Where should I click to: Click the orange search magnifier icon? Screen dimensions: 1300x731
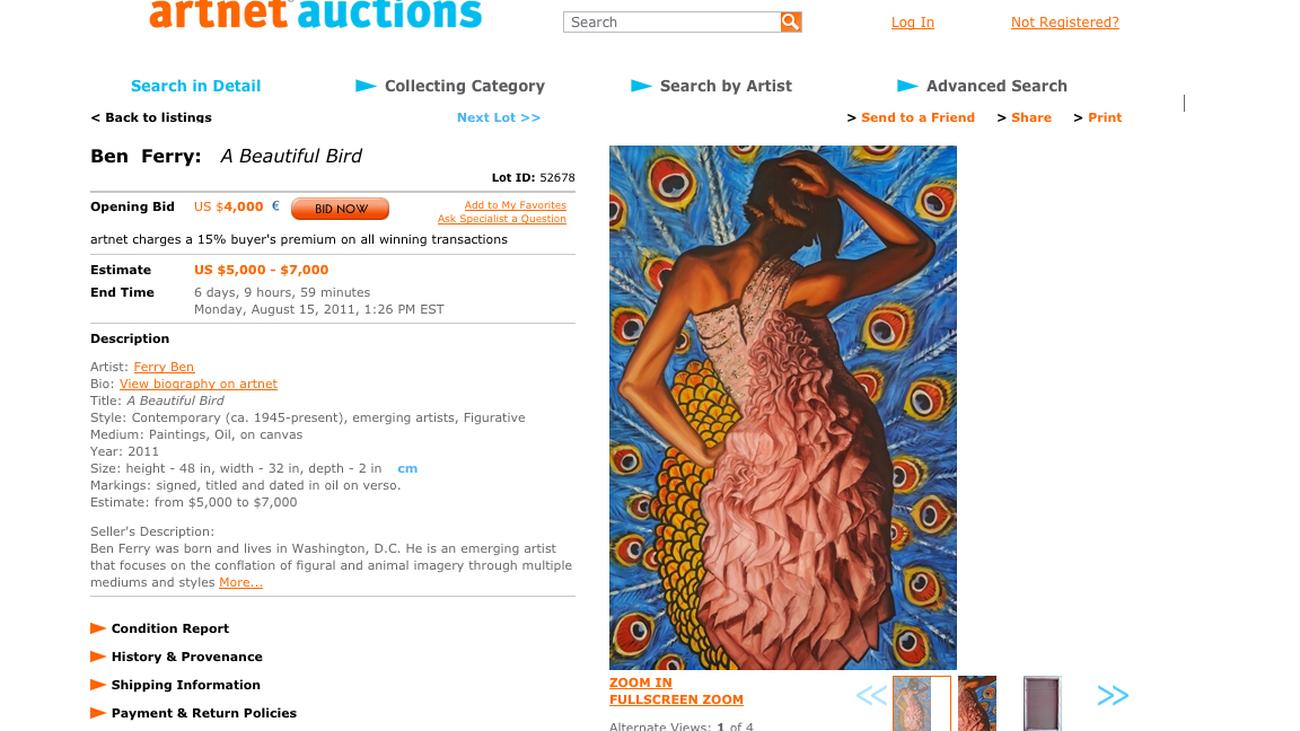pyautogui.click(x=791, y=22)
